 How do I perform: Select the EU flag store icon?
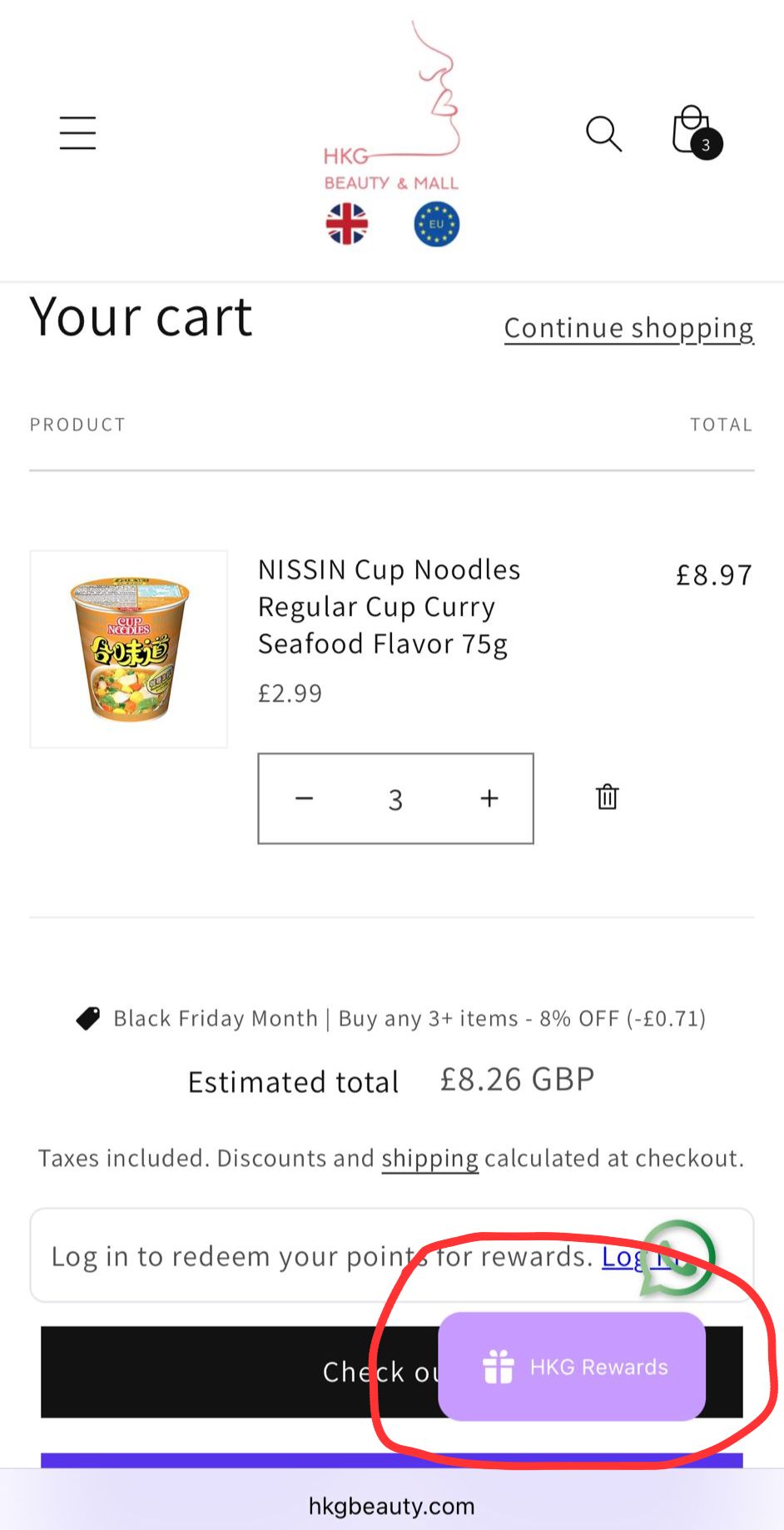(x=436, y=225)
